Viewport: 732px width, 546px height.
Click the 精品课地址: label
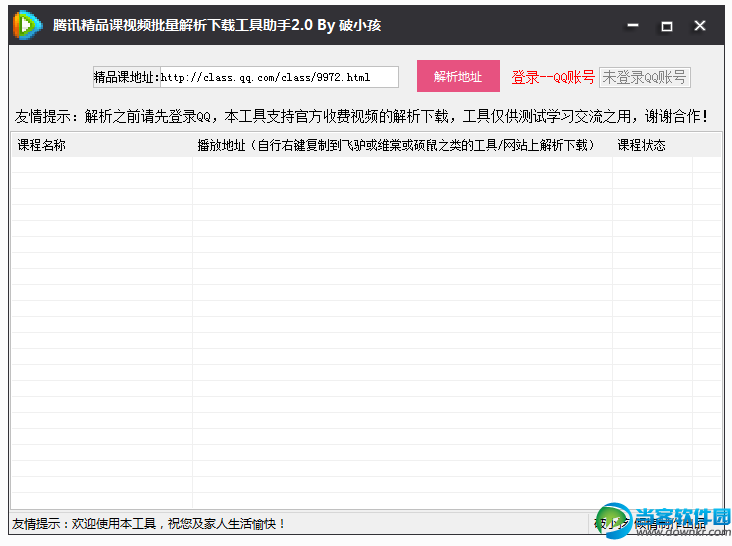(x=127, y=77)
